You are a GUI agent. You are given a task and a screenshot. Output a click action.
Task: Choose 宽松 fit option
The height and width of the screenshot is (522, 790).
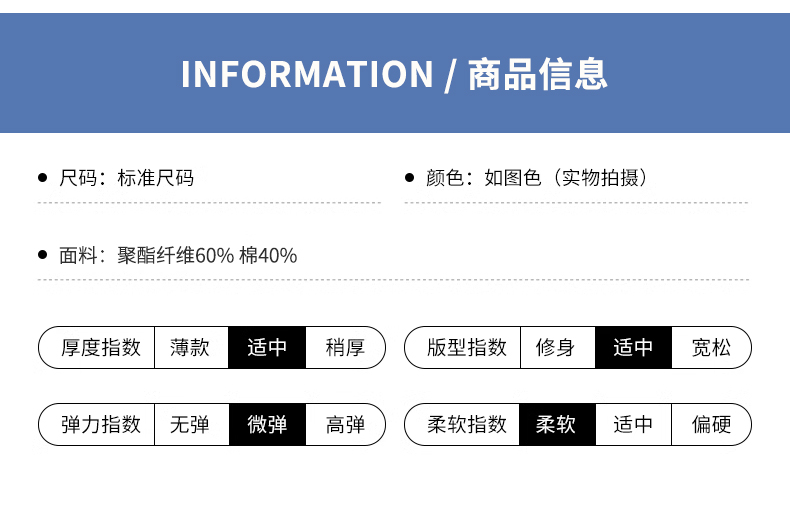click(711, 348)
